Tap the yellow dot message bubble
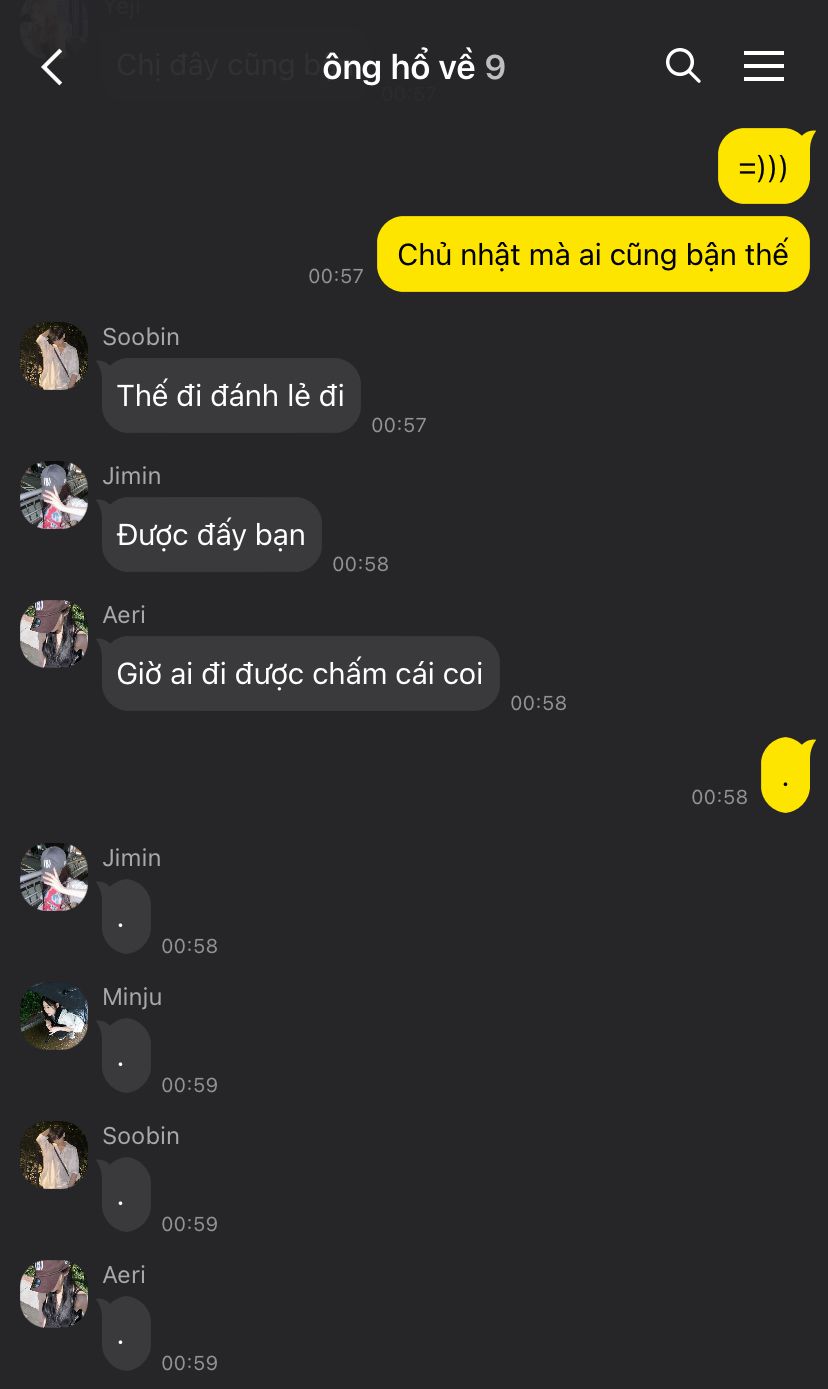Screen dimensions: 828x1389 coord(786,776)
